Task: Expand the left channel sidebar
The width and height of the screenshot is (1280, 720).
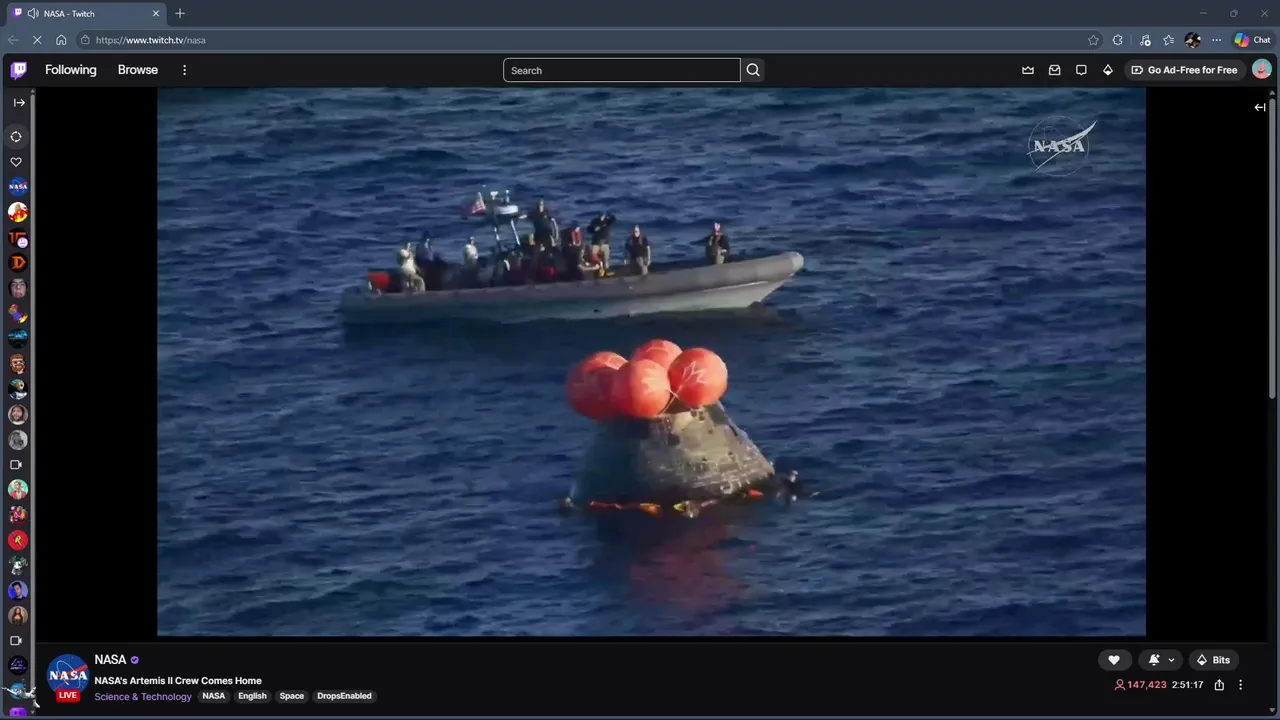Action: coord(19,102)
